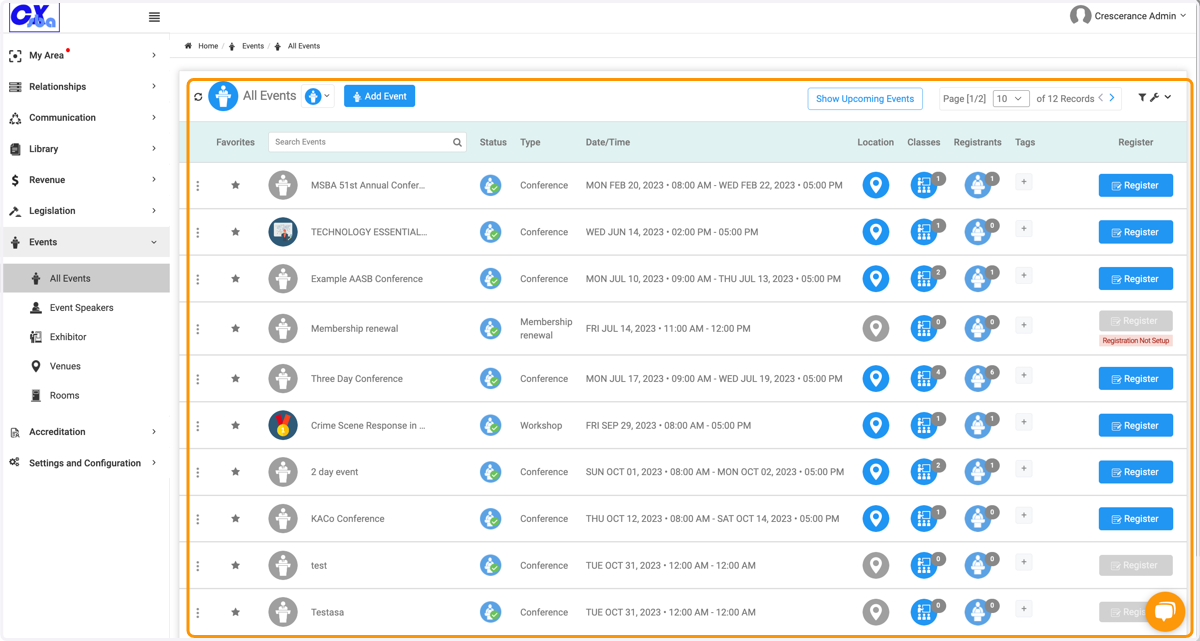Expand the My Area sidebar section
The height and width of the screenshot is (641, 1200).
click(84, 56)
